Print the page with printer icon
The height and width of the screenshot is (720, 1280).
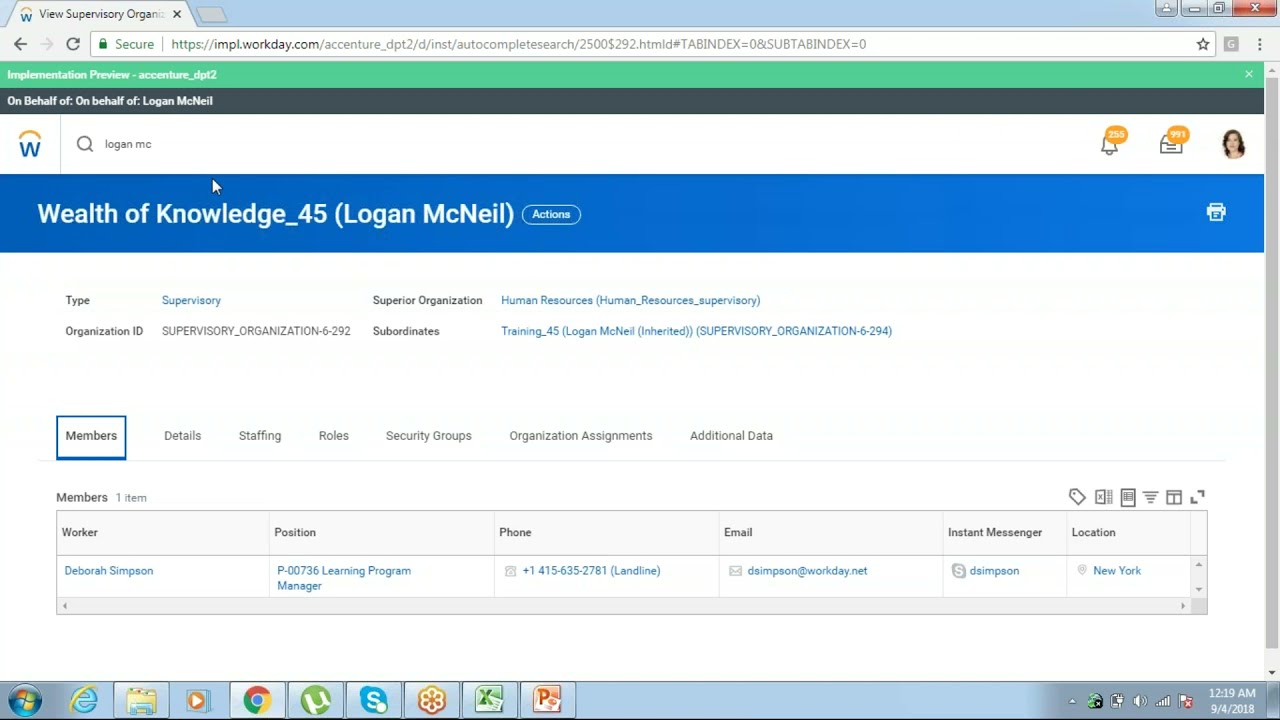click(x=1216, y=212)
